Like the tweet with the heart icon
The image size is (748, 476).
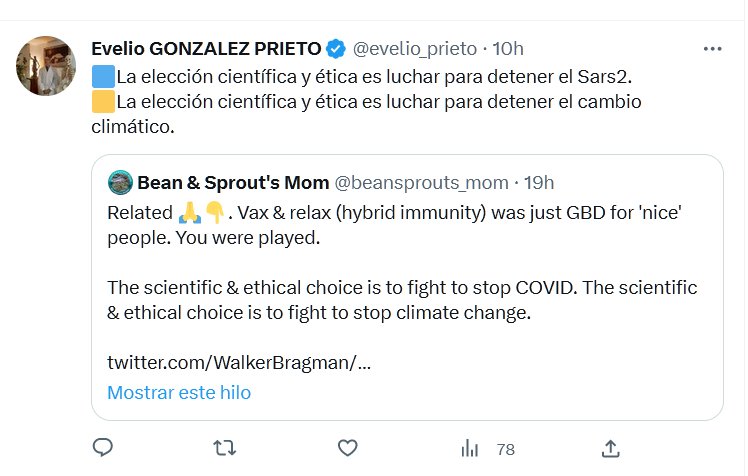pyautogui.click(x=347, y=448)
